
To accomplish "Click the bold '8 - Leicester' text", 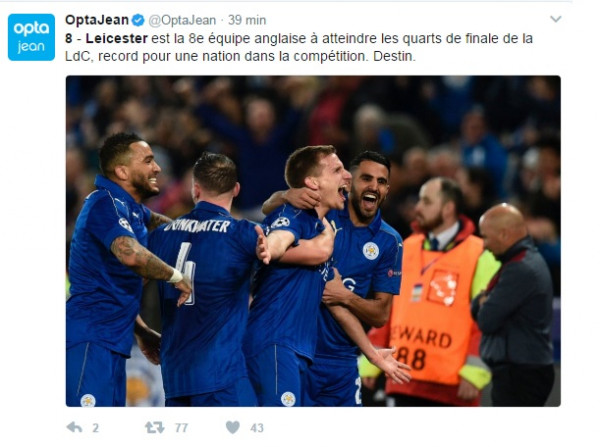I will click(x=106, y=38).
